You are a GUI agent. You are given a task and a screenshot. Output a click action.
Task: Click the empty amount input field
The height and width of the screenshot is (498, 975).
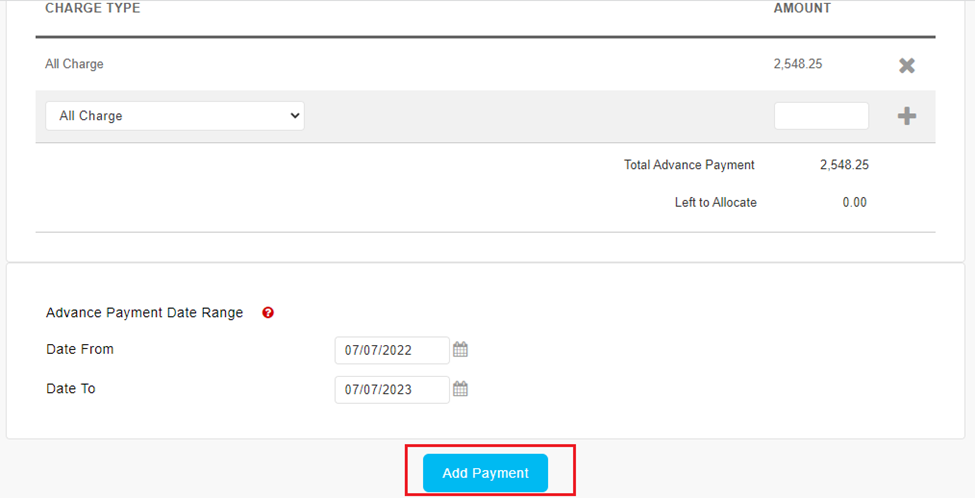[x=821, y=116]
